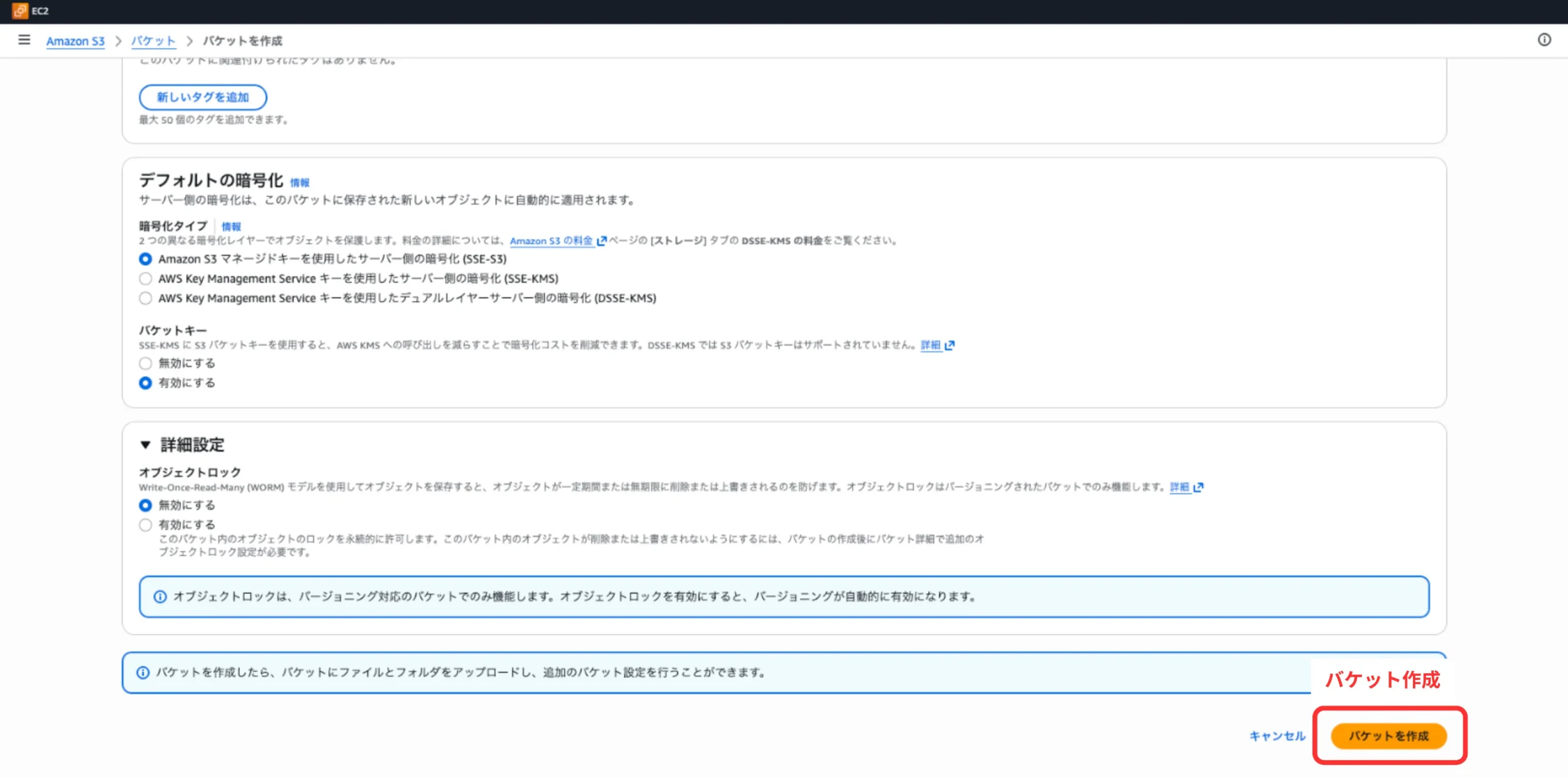The width and height of the screenshot is (1568, 778).
Task: Click バケットを作成 breadcrumb text
Action: [x=243, y=41]
